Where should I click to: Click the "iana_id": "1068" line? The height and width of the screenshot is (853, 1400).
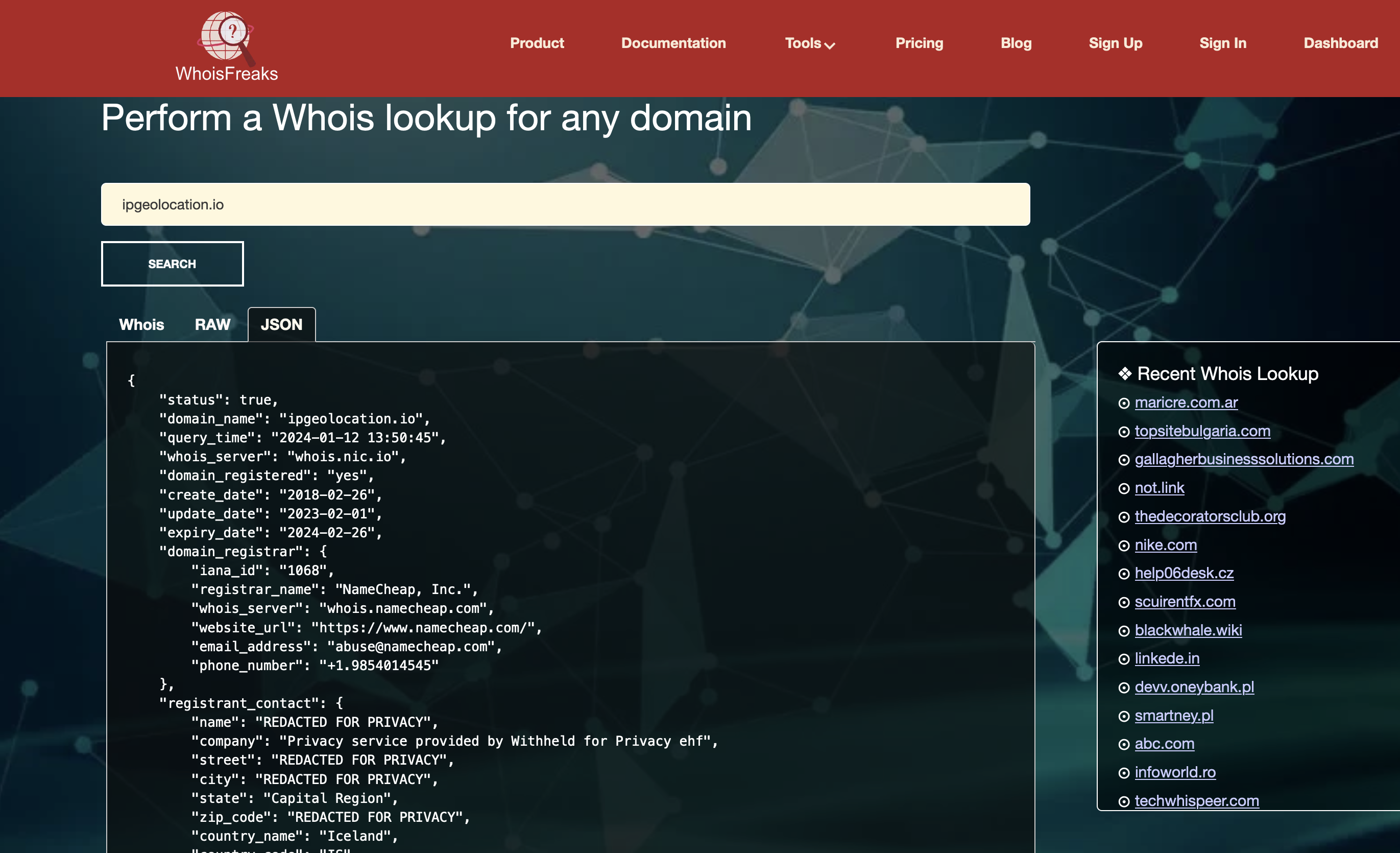tap(262, 570)
